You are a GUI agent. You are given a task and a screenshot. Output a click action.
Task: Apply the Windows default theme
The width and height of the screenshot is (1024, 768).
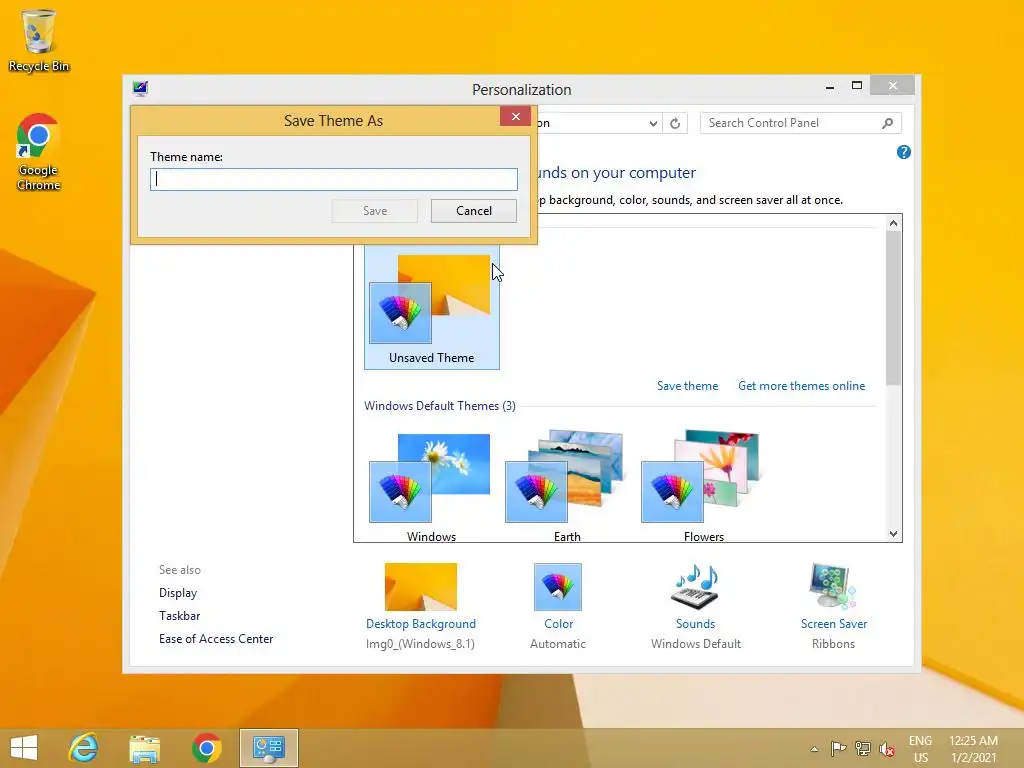432,487
